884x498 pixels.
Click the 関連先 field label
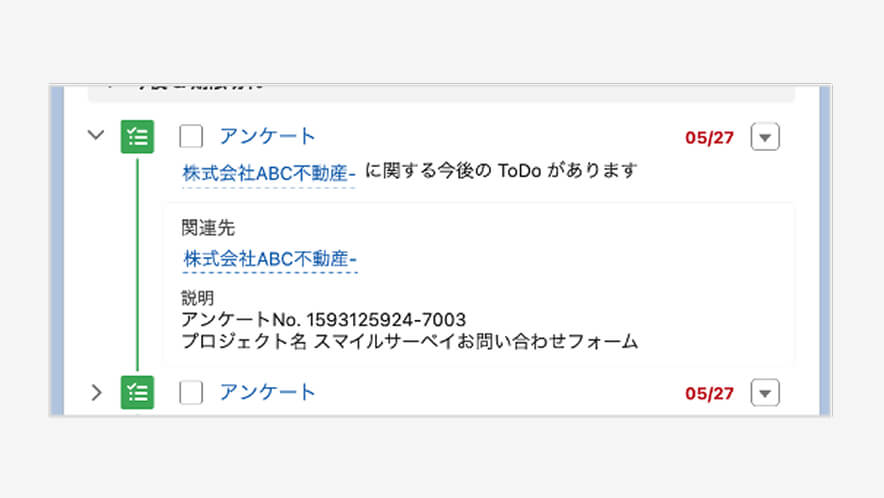(x=207, y=228)
